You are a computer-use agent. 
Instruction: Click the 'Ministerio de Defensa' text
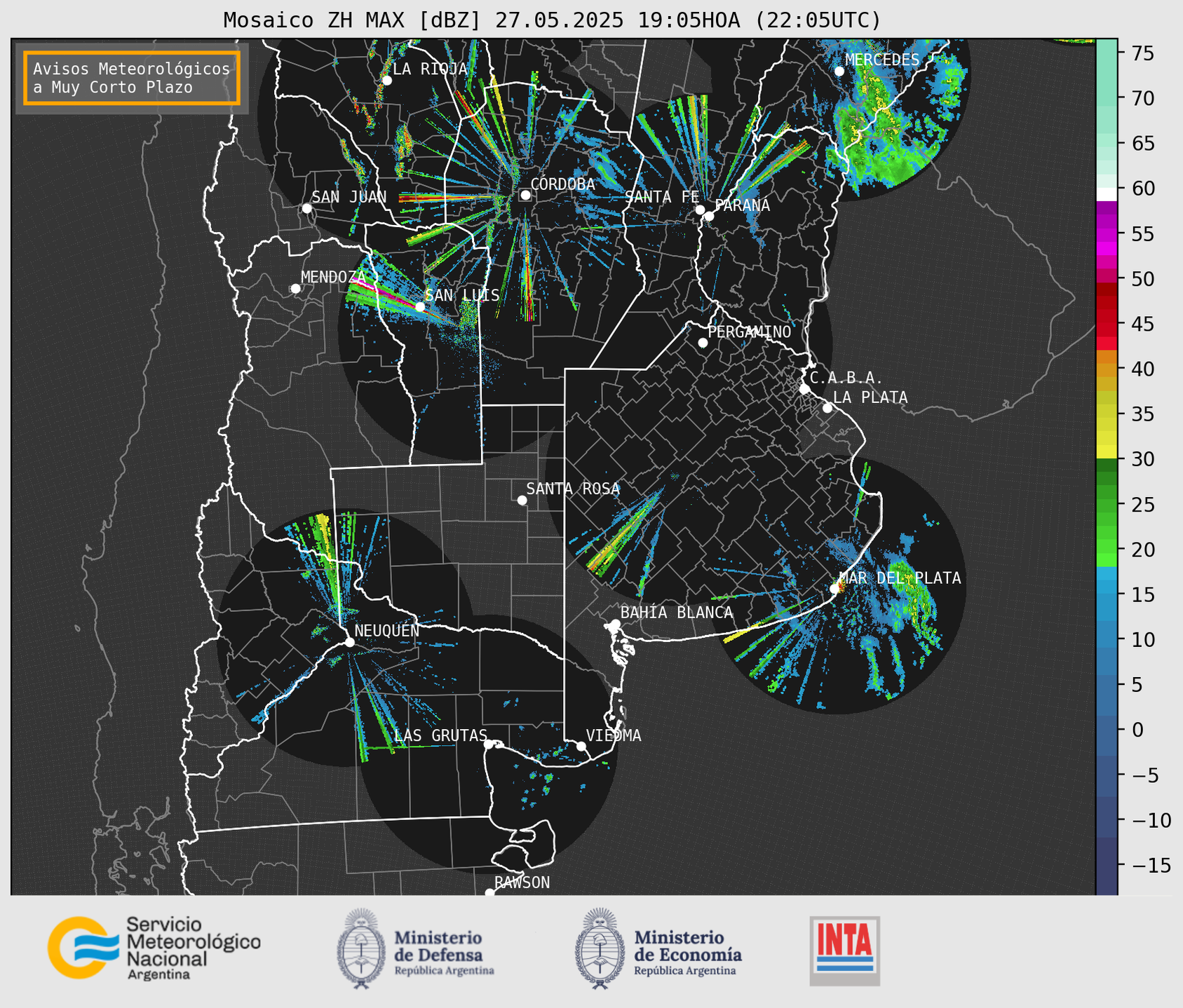tap(438, 946)
